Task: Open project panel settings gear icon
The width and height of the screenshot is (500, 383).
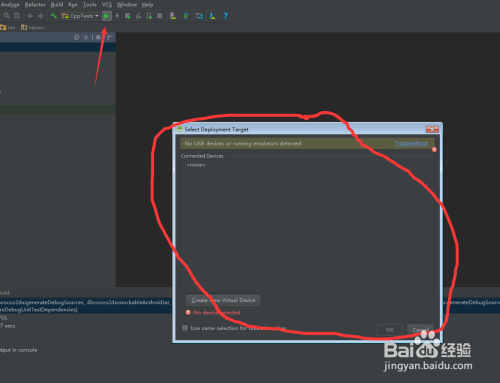Action: (x=98, y=37)
